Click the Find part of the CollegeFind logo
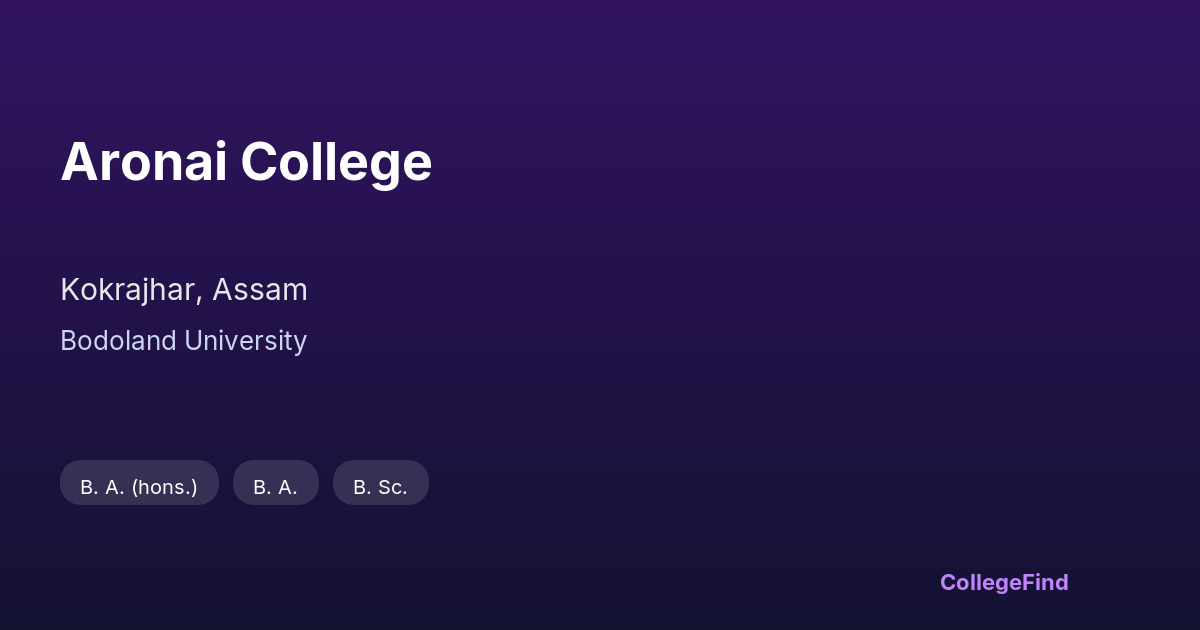Screen dimensions: 1200x630 click(1045, 582)
